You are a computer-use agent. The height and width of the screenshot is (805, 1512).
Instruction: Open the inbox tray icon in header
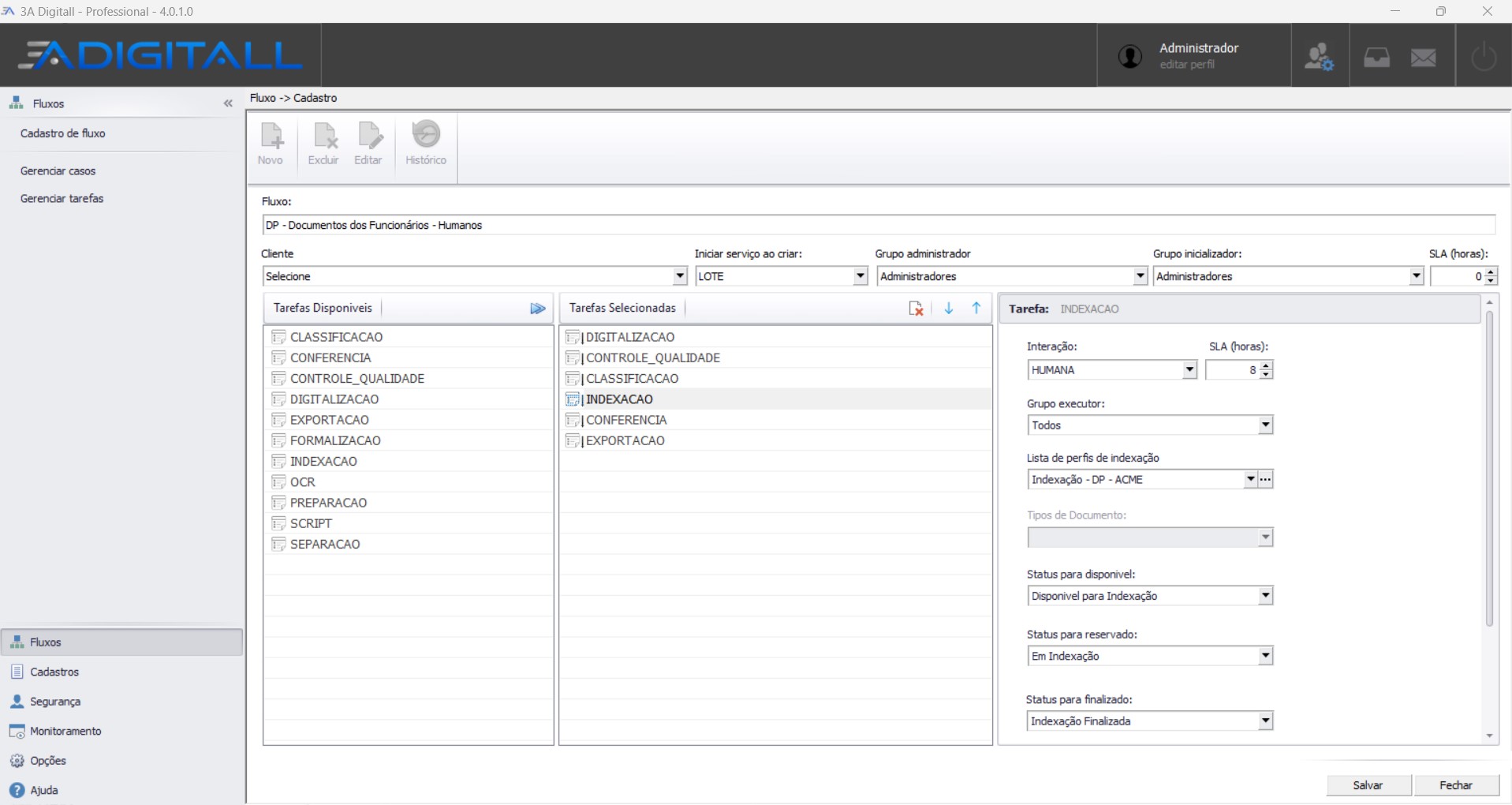click(x=1377, y=58)
